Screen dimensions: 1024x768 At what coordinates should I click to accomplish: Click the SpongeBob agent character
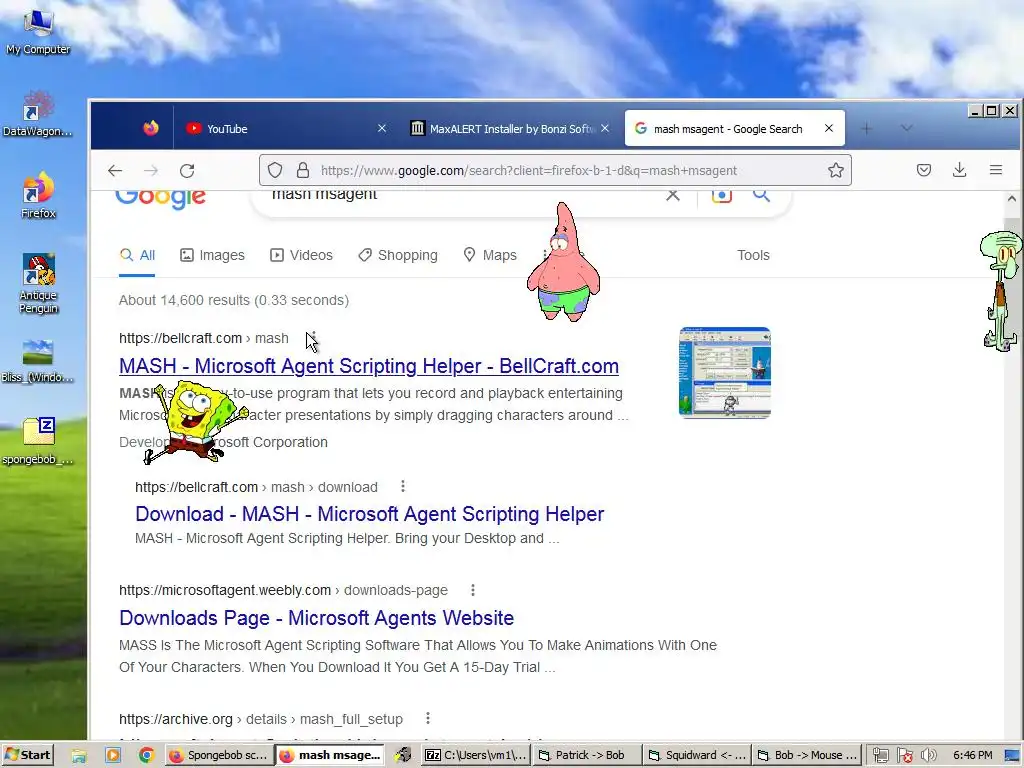tap(195, 423)
